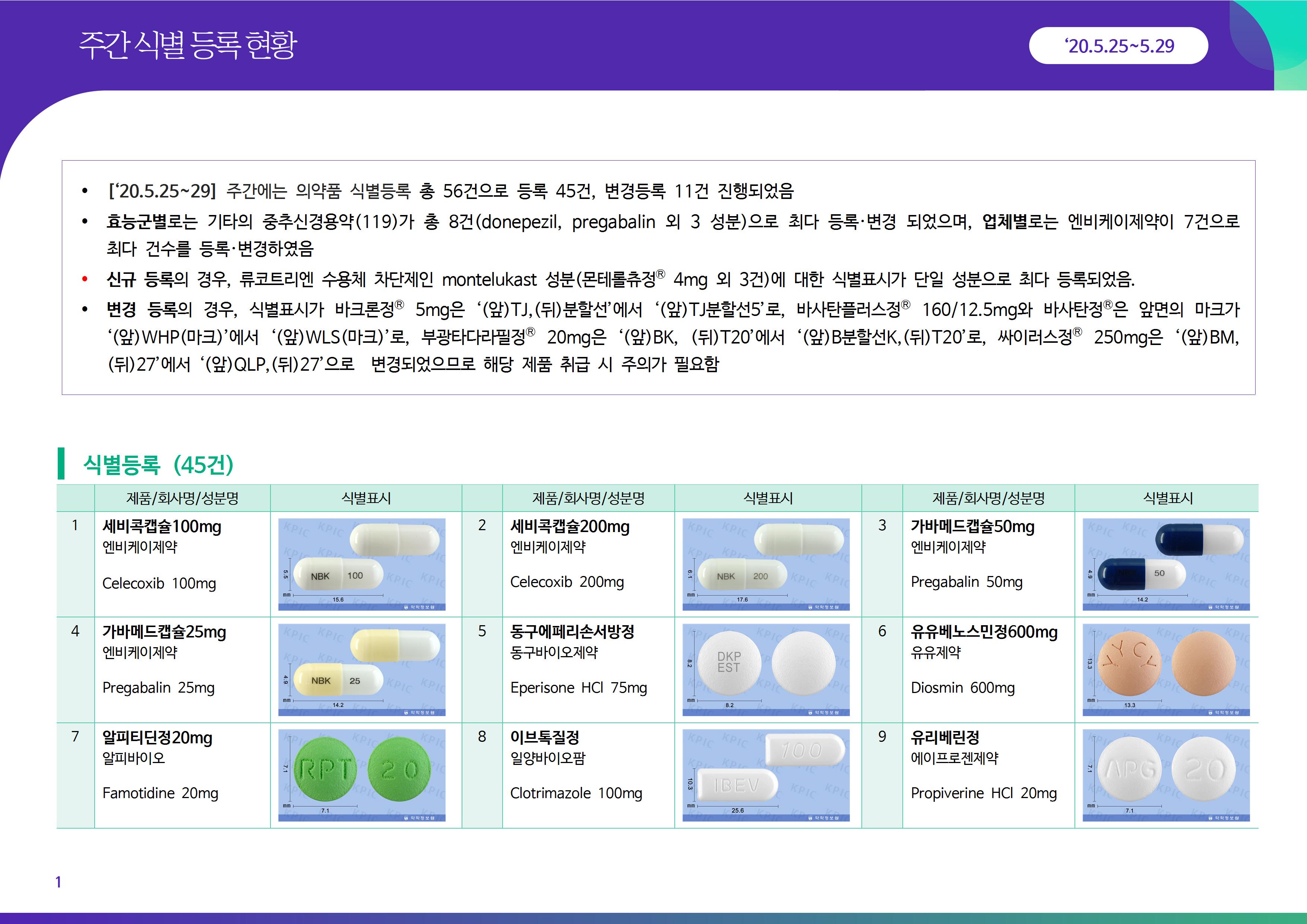
Task: Click the IBEV 100 tablet image
Action: click(x=766, y=775)
